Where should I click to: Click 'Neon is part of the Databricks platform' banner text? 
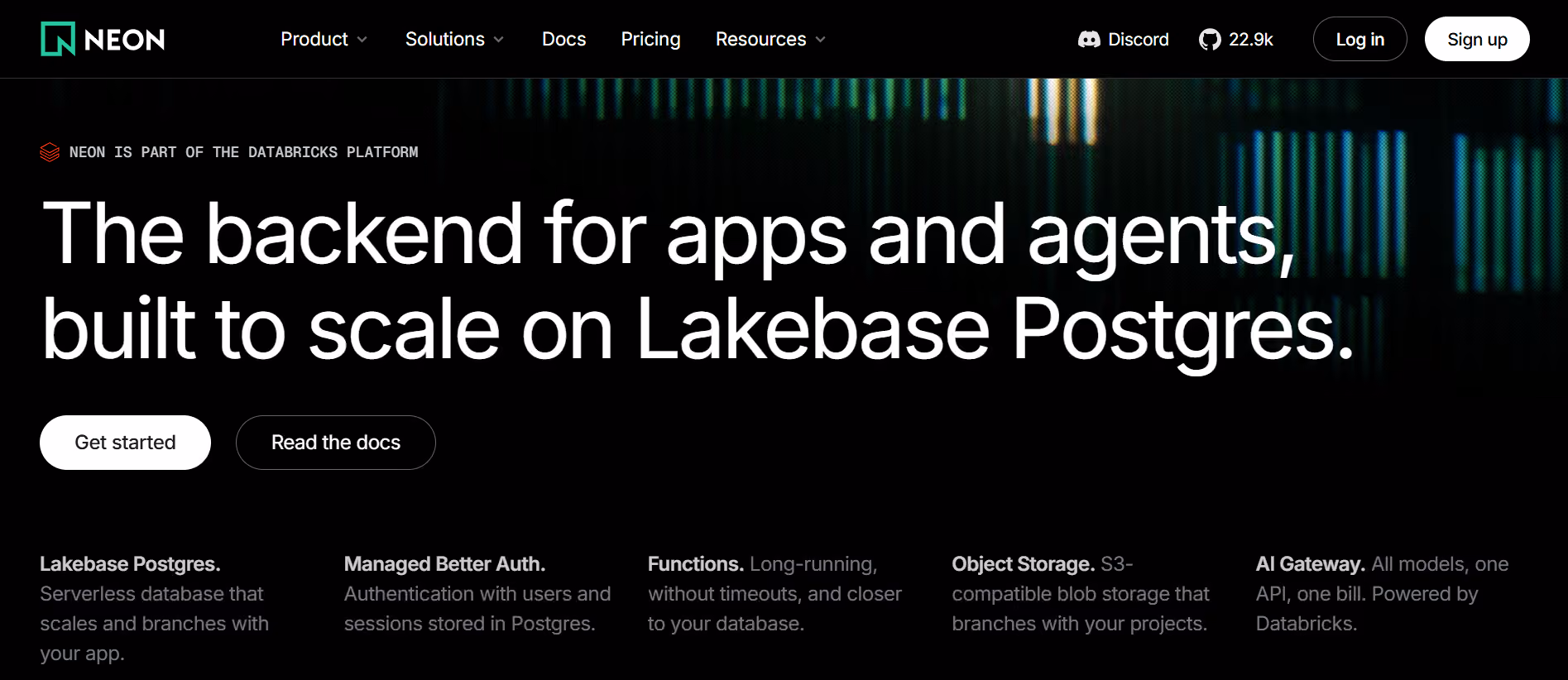click(244, 152)
